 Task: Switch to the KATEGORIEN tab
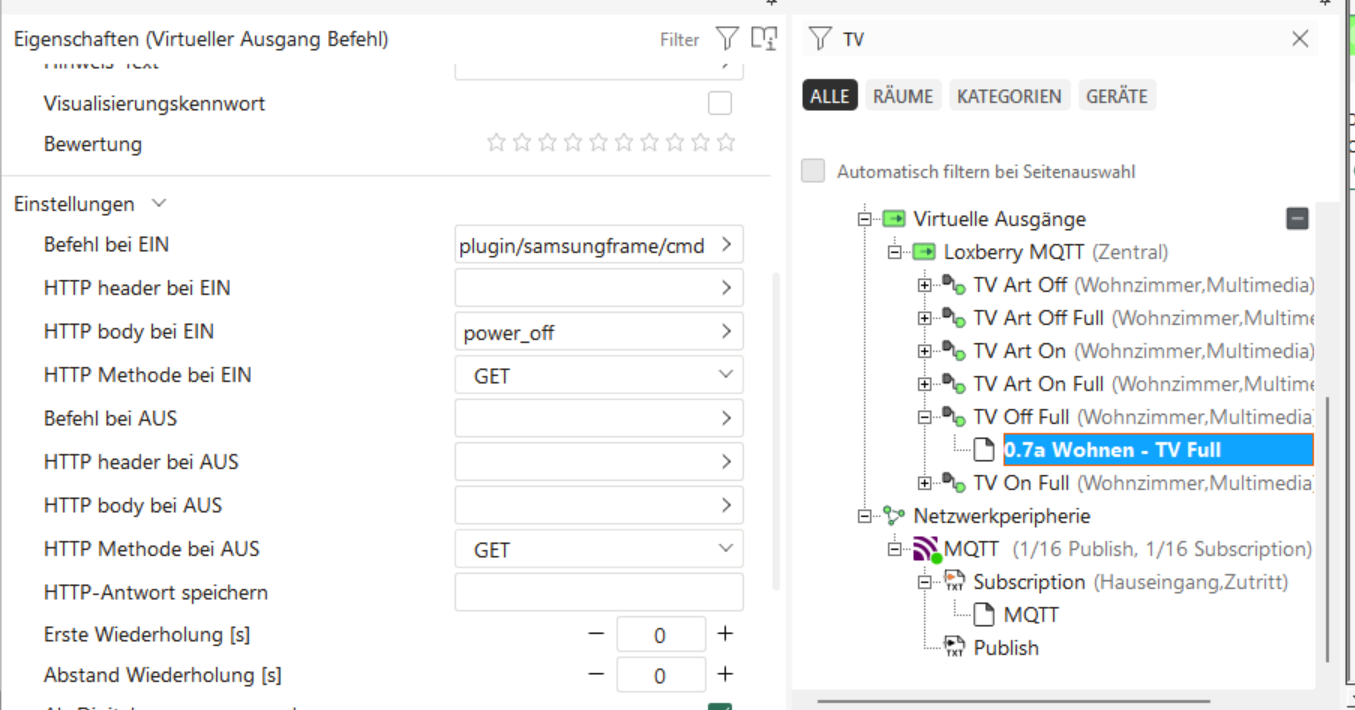[1009, 96]
